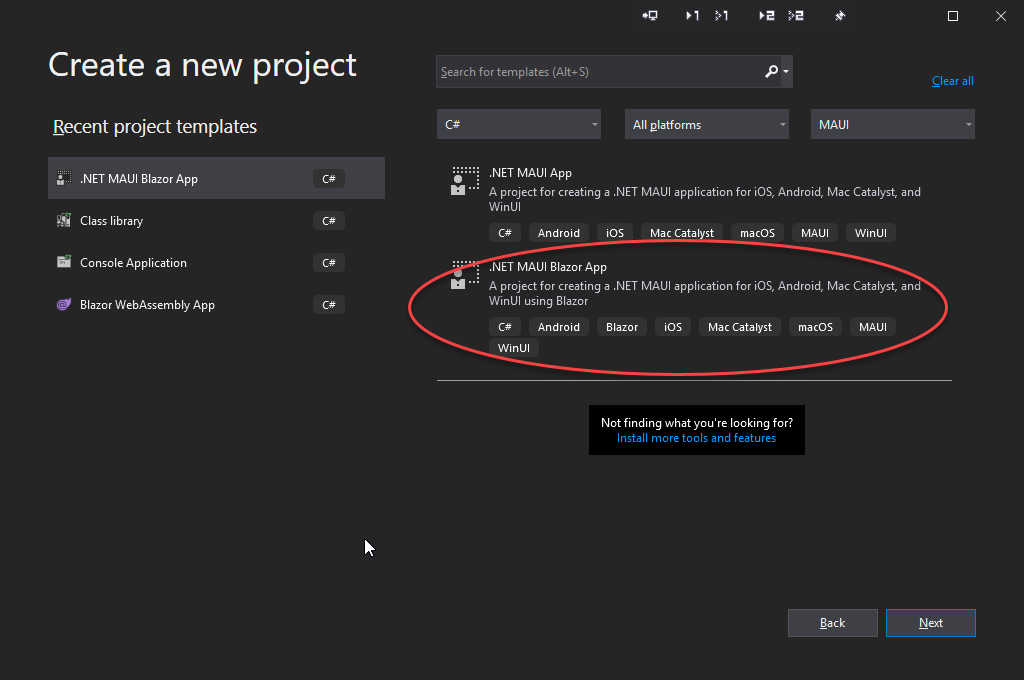Click the WinUI tag under .NET MAUI Blazor App
The width and height of the screenshot is (1024, 680).
point(513,348)
